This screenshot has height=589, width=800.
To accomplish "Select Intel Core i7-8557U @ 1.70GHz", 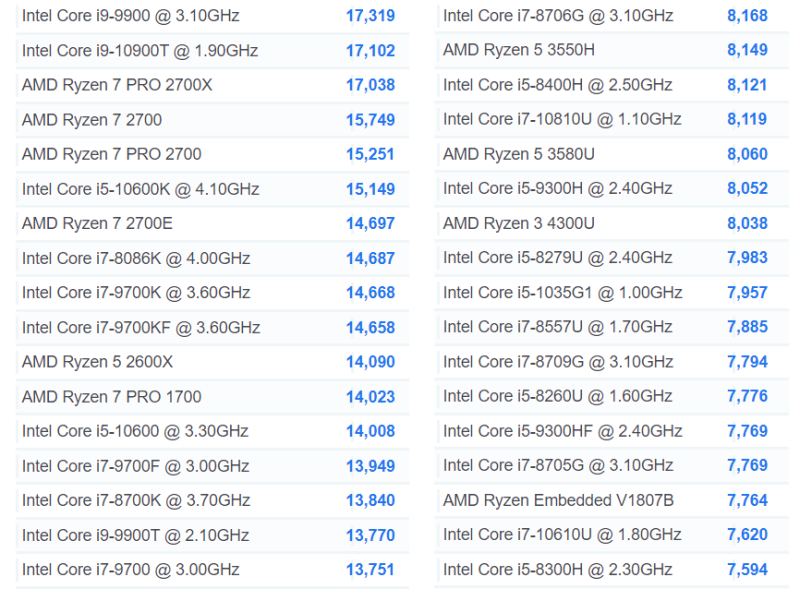I will pos(558,327).
